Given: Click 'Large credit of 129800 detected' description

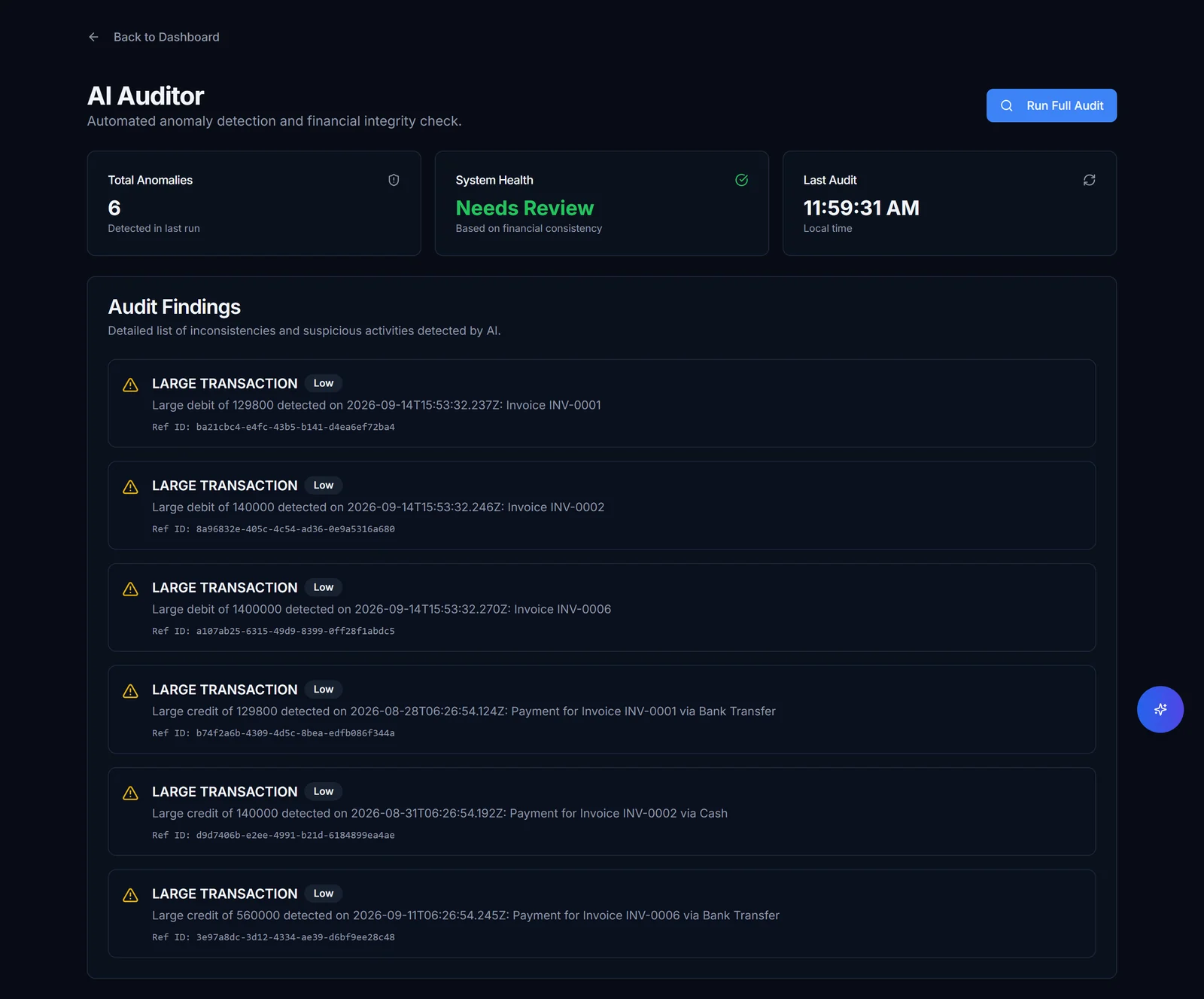Looking at the screenshot, I should 464,711.
